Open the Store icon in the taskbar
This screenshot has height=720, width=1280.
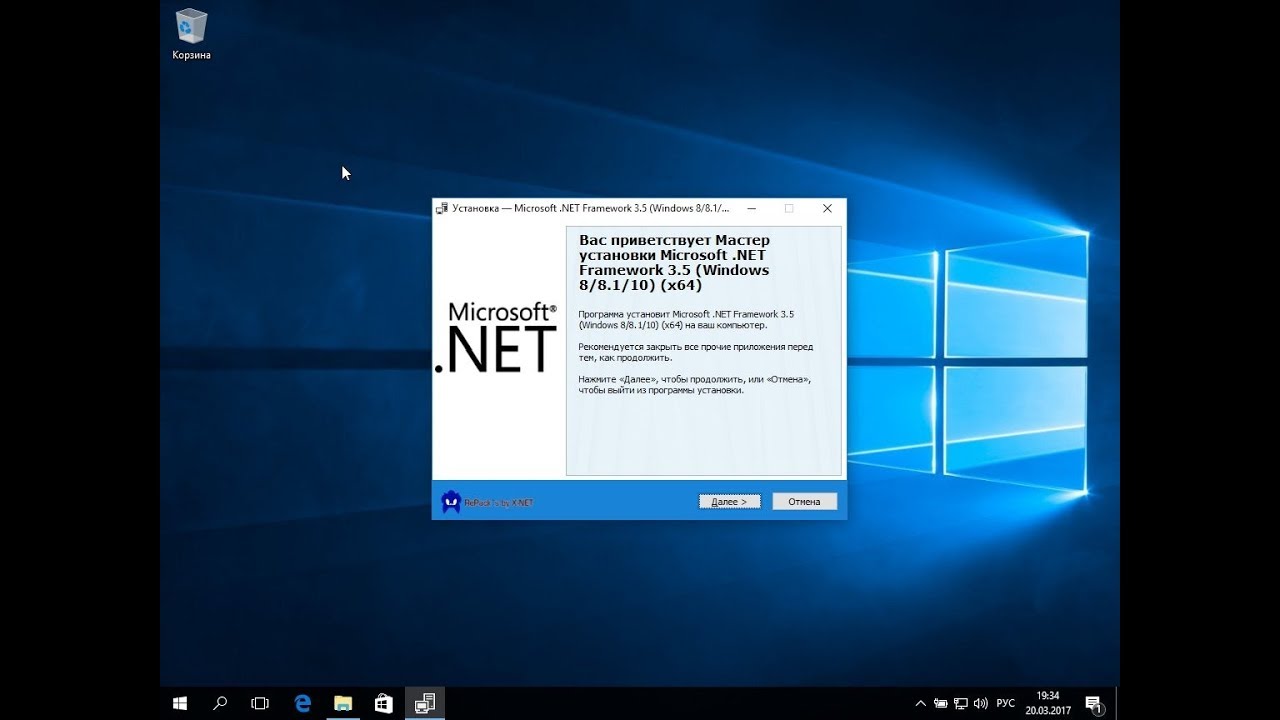tap(384, 703)
